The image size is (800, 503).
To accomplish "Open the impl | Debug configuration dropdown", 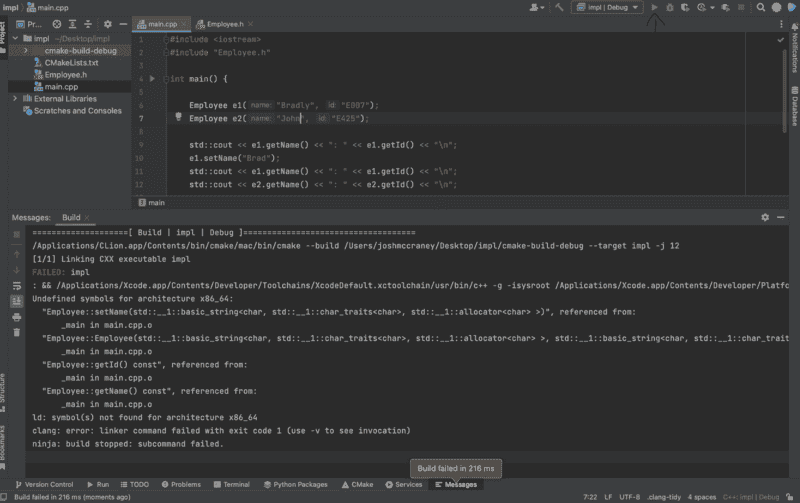I will point(607,7).
